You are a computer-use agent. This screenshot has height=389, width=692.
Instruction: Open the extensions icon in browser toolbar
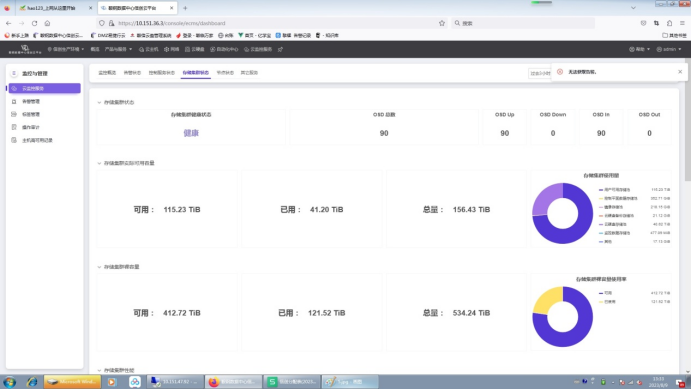pos(669,23)
